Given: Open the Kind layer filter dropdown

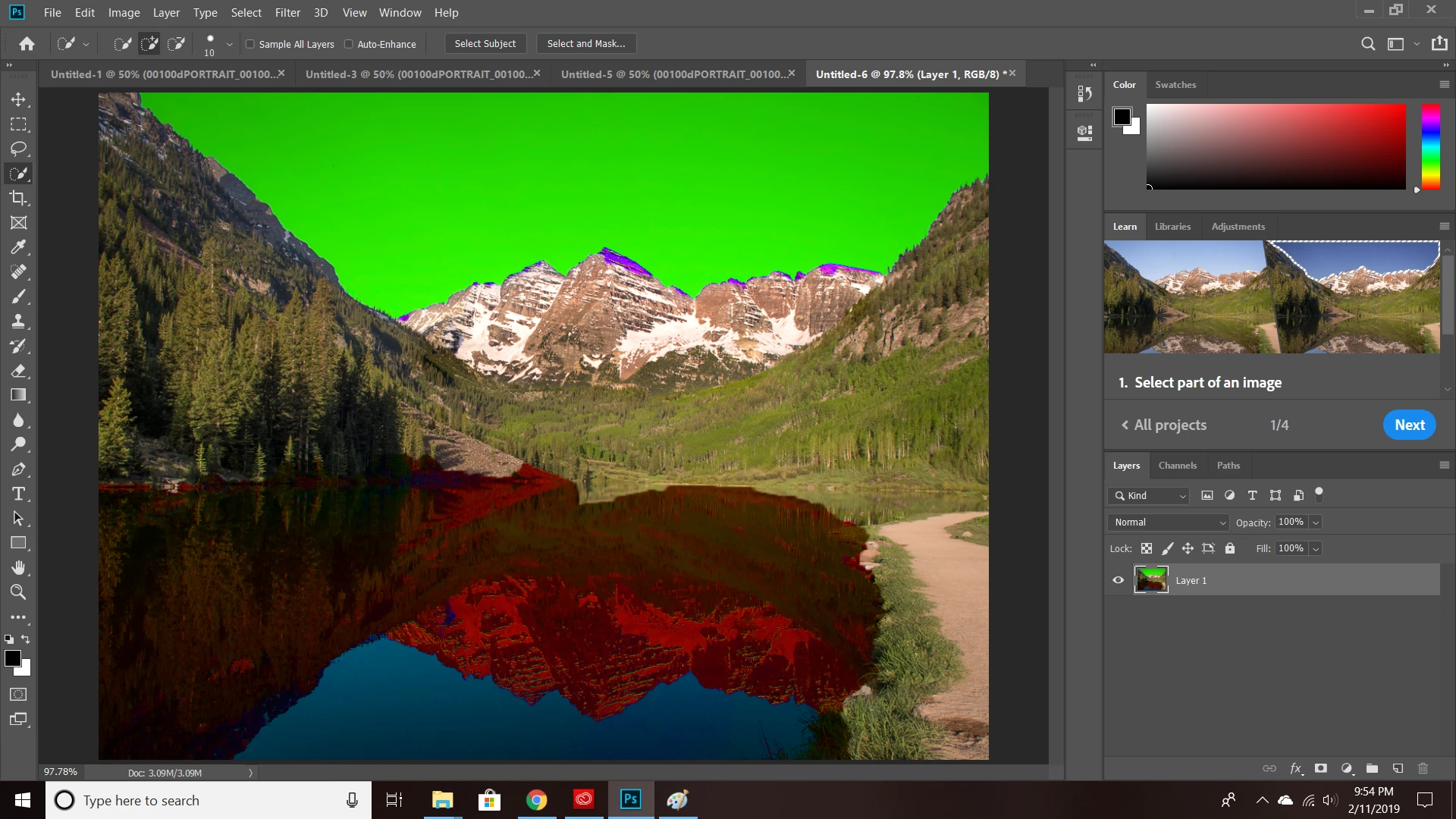Looking at the screenshot, I should click(x=1150, y=496).
